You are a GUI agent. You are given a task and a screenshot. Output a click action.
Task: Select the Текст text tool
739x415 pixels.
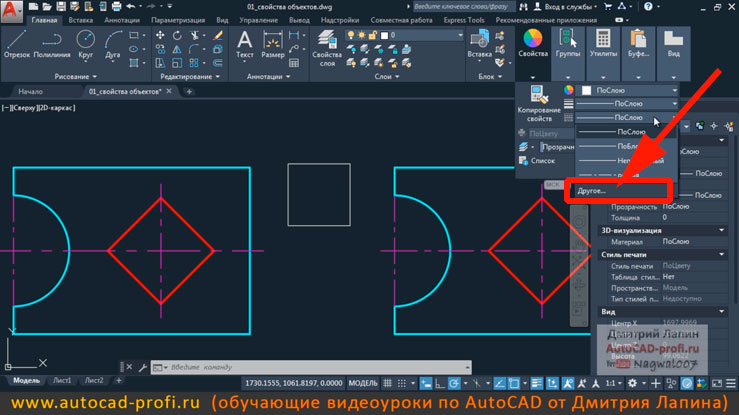pos(245,44)
